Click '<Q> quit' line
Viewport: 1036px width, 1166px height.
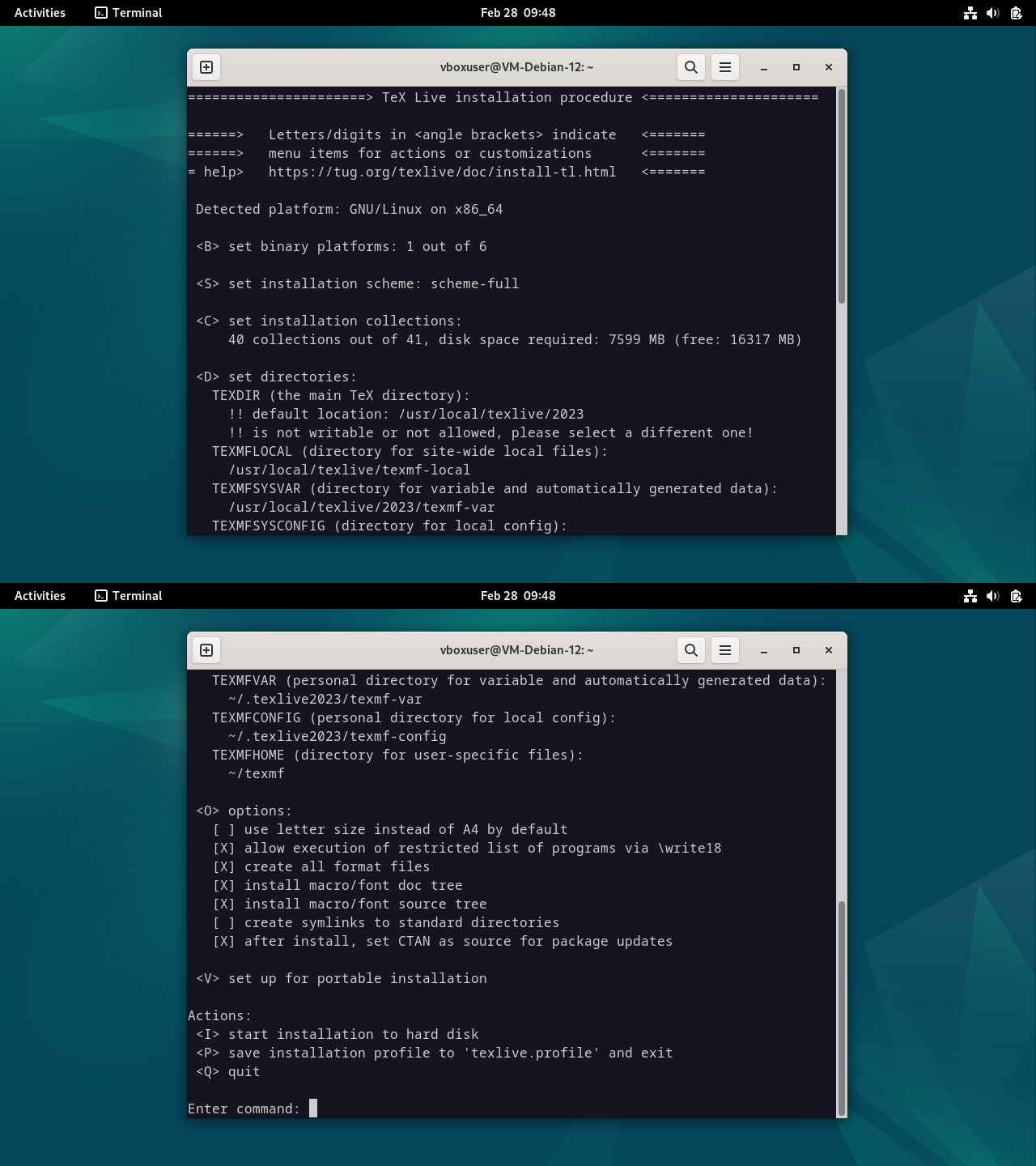(x=228, y=1071)
